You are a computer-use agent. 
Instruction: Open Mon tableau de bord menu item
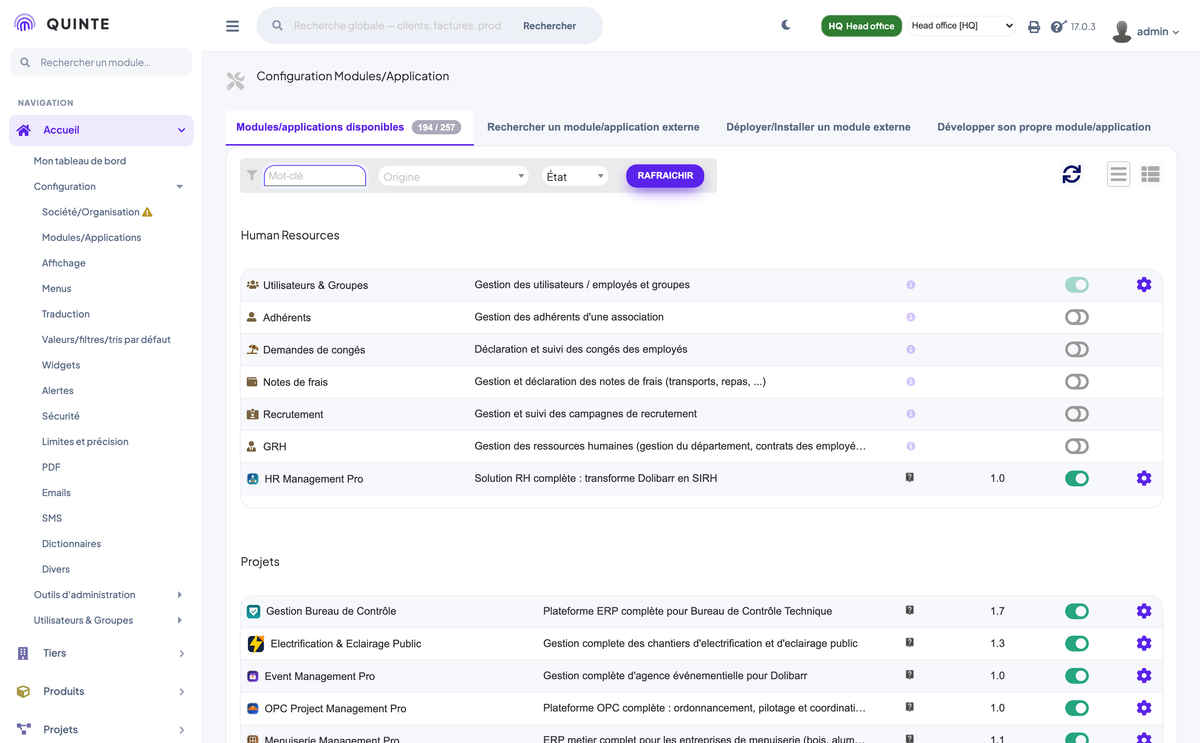click(x=80, y=161)
